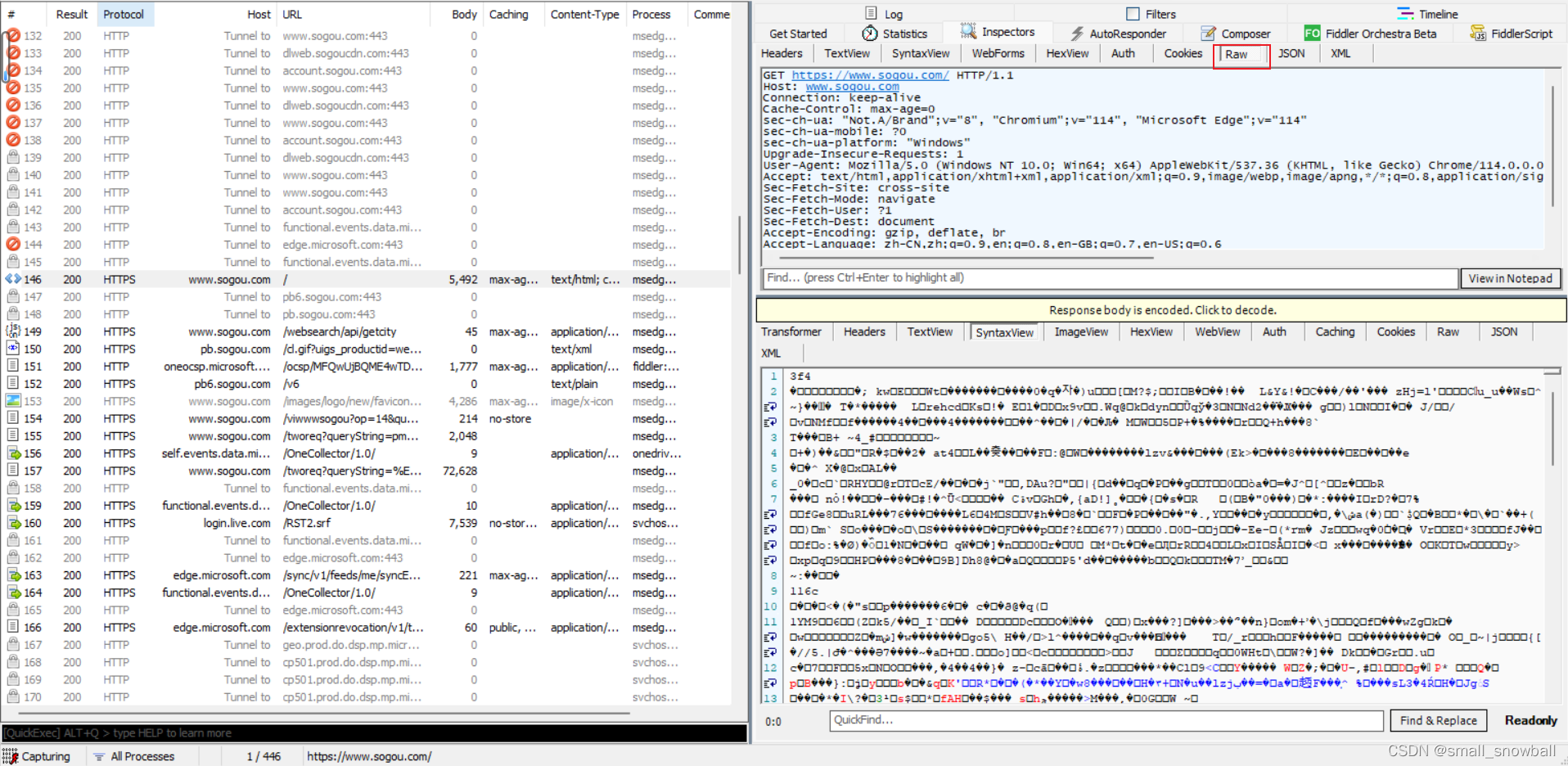Select the /RST2.srf URL cell
1568x766 pixels.
(307, 523)
